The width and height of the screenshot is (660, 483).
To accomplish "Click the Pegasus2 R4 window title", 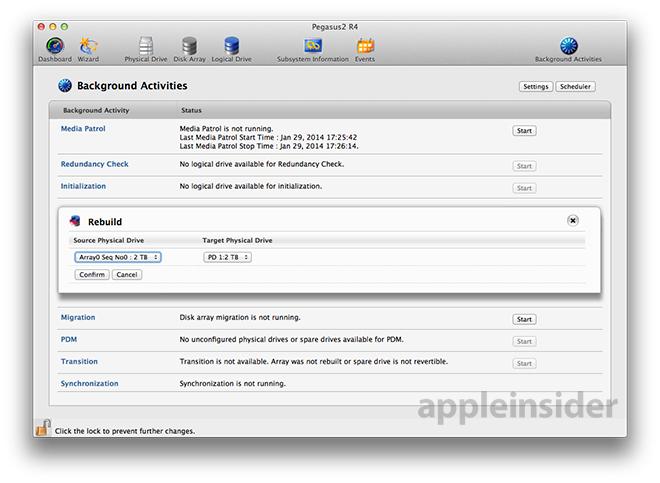I will tap(335, 27).
